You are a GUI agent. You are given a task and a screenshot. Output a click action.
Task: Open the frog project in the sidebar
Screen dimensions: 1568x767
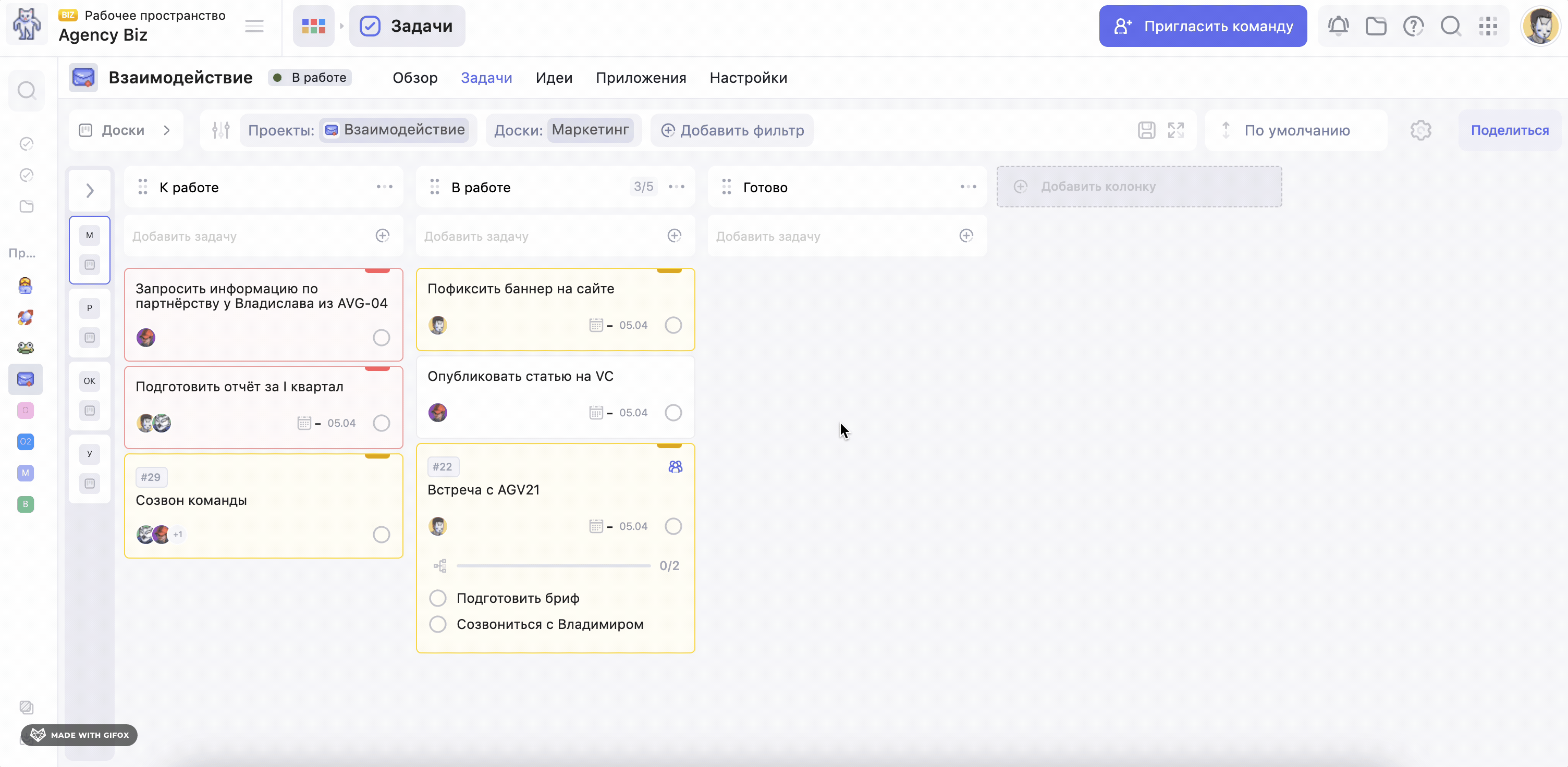(x=26, y=348)
